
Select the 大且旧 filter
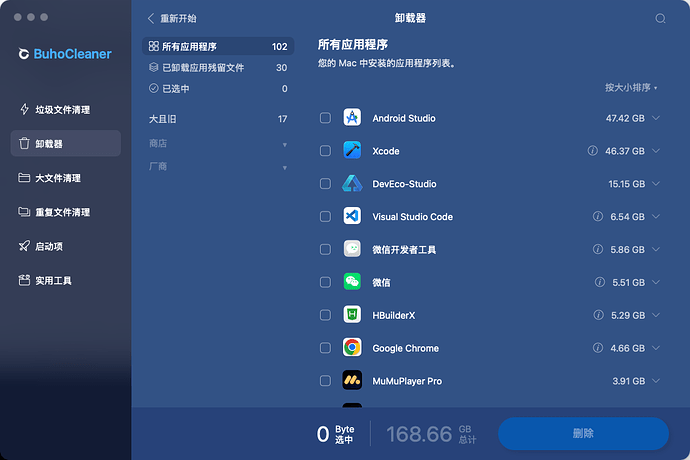(218, 119)
